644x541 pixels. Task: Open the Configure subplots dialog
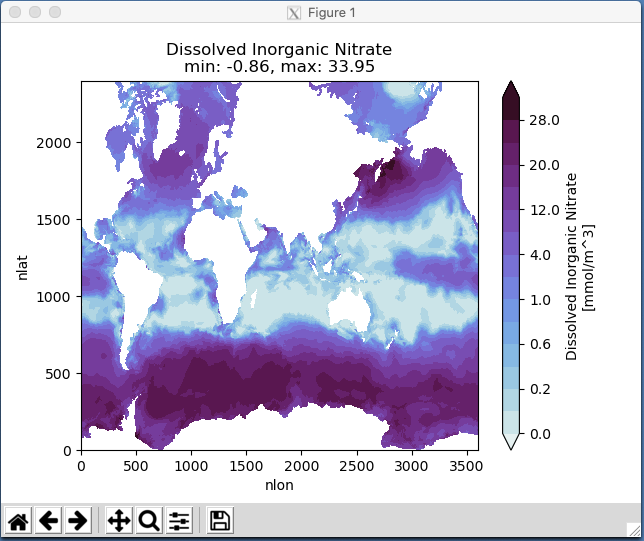[x=179, y=520]
